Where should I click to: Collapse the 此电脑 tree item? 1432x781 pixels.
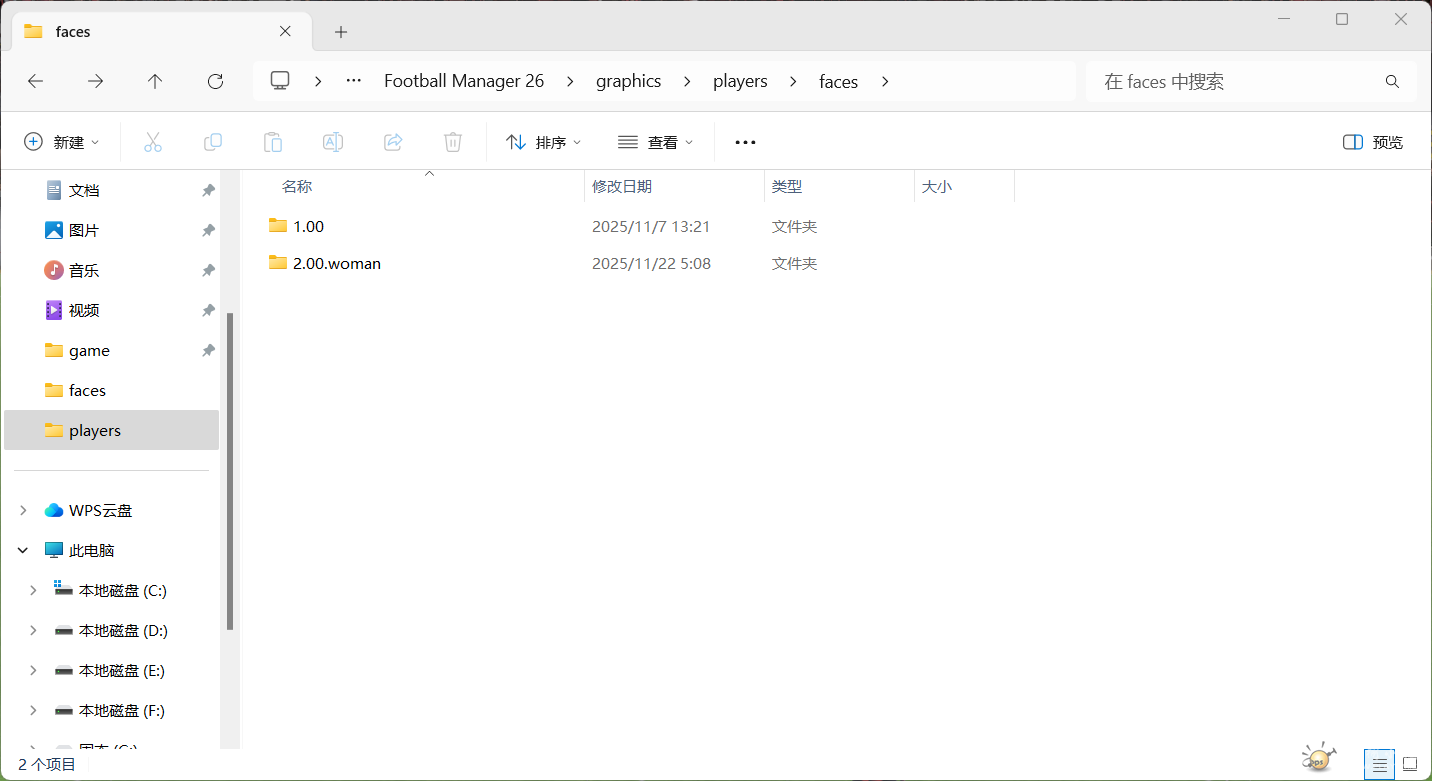pyautogui.click(x=22, y=549)
